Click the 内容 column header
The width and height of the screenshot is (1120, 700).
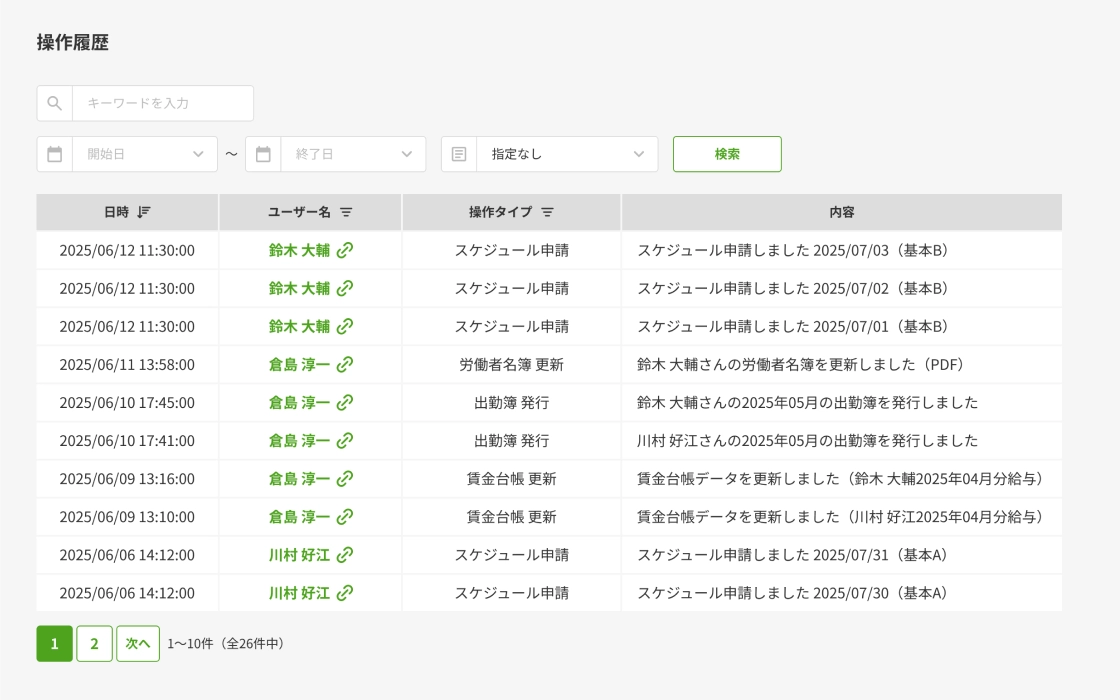(841, 212)
